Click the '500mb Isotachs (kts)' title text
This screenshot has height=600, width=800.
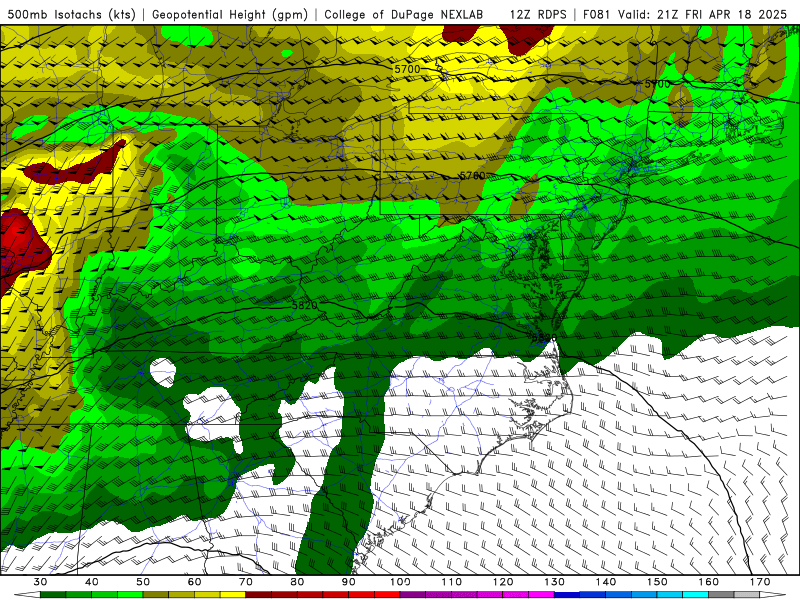(x=72, y=14)
